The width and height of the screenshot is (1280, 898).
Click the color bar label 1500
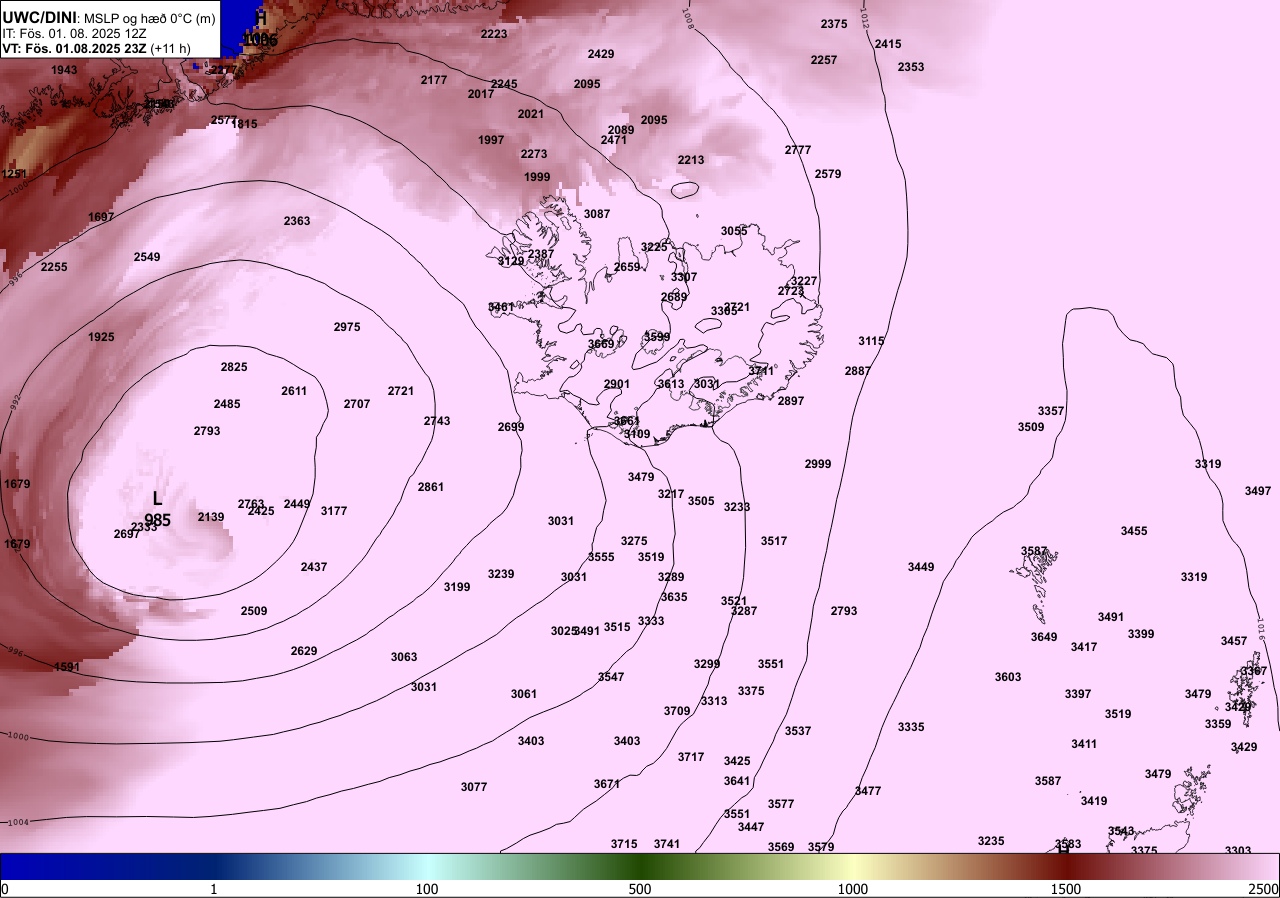(x=1065, y=889)
